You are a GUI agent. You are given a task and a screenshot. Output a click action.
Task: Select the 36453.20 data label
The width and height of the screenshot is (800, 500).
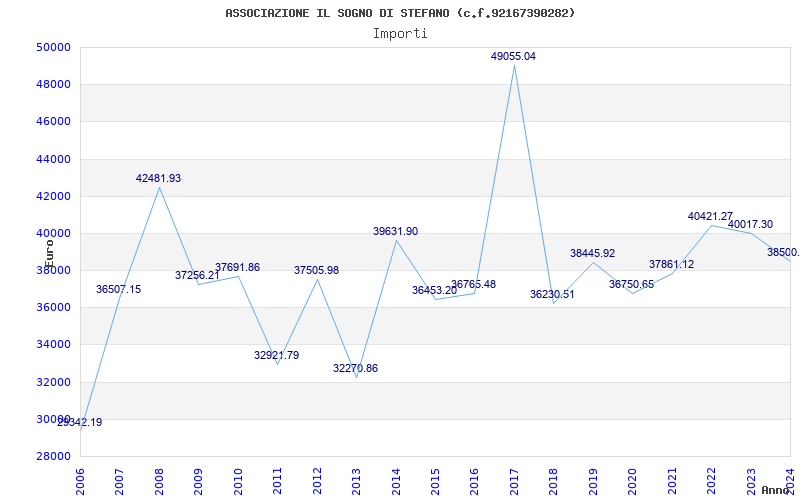pyautogui.click(x=435, y=290)
